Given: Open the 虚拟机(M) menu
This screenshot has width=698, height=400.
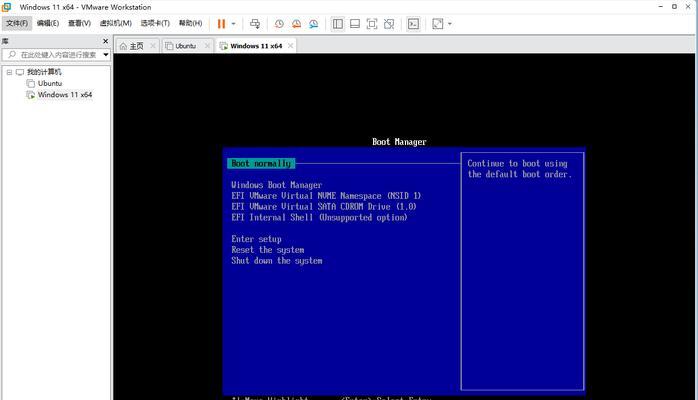Looking at the screenshot, I should coord(115,23).
